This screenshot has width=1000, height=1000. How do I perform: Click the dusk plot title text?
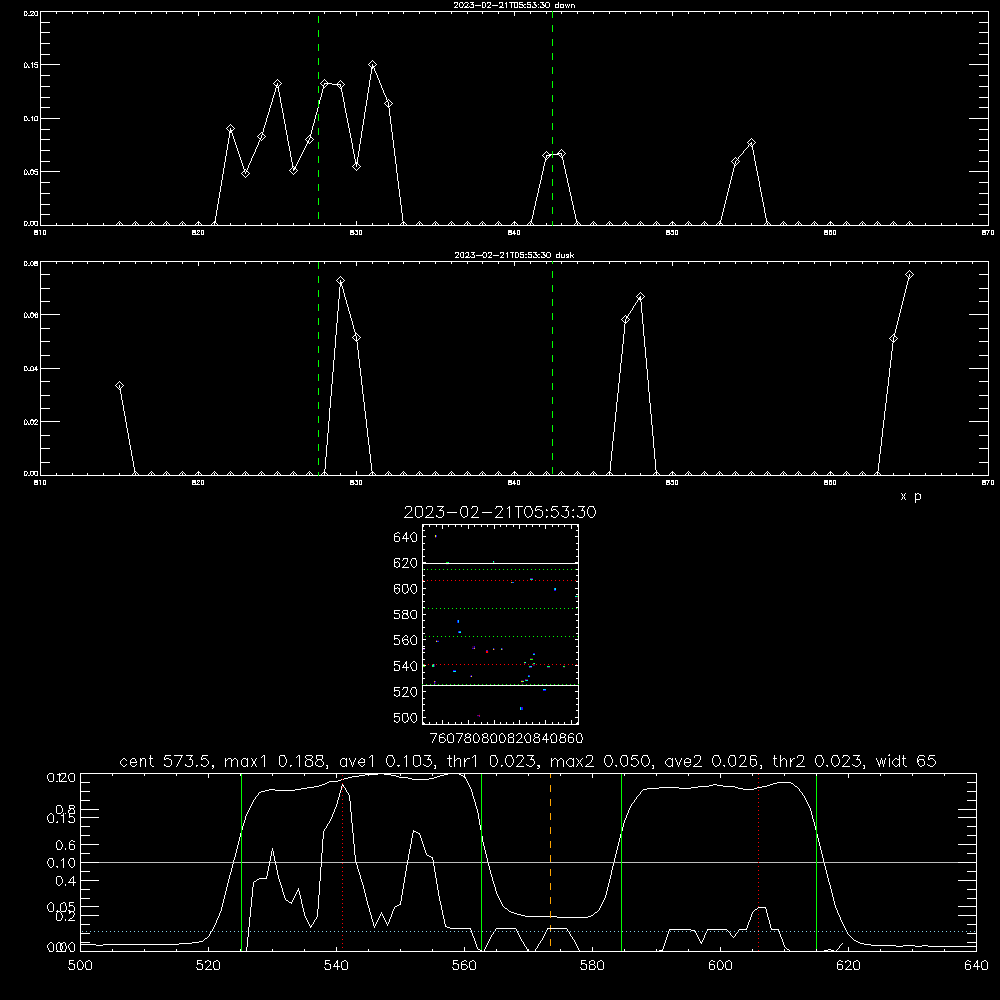(x=514, y=255)
